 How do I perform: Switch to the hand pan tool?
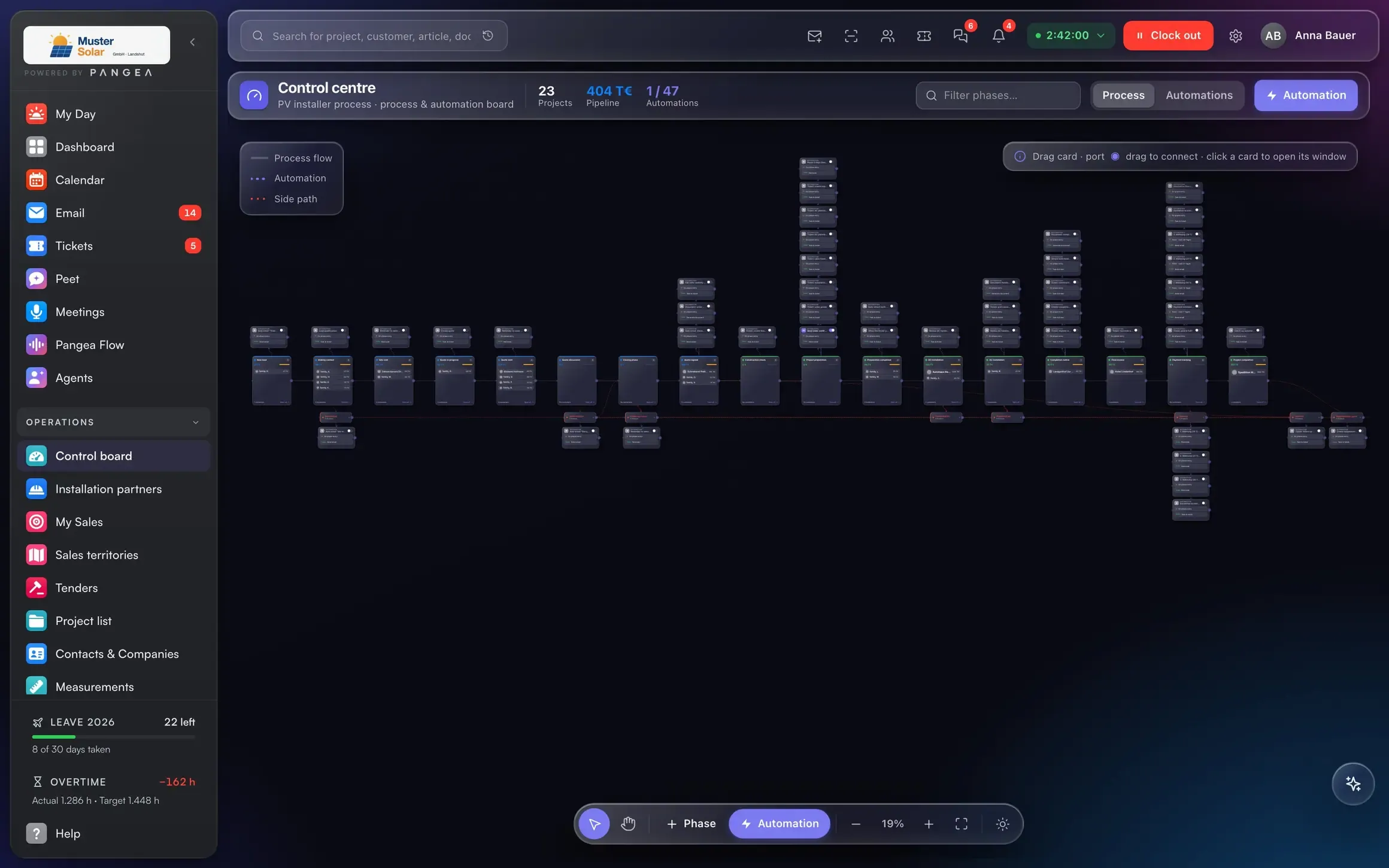pos(628,824)
